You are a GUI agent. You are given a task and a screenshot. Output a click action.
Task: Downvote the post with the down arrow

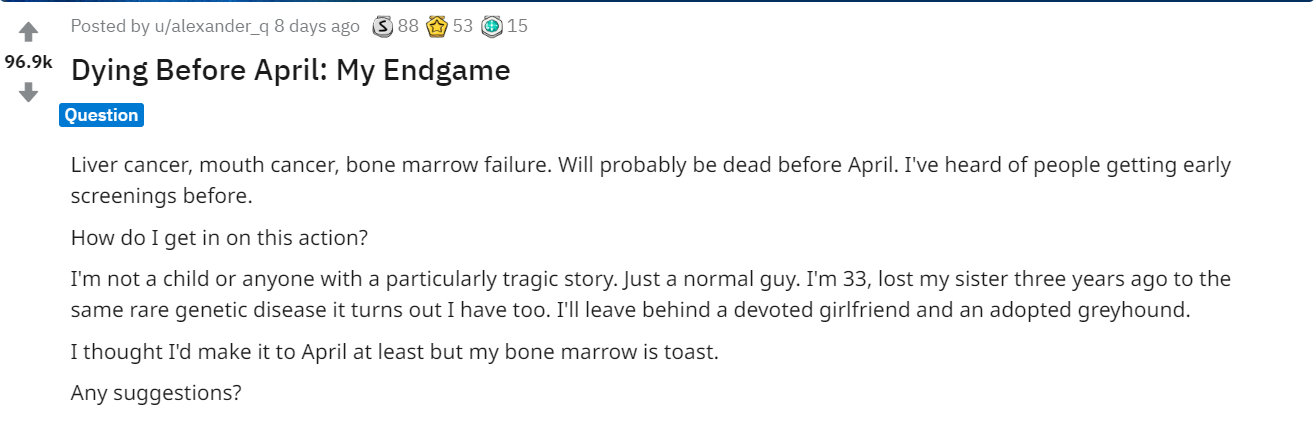click(28, 93)
